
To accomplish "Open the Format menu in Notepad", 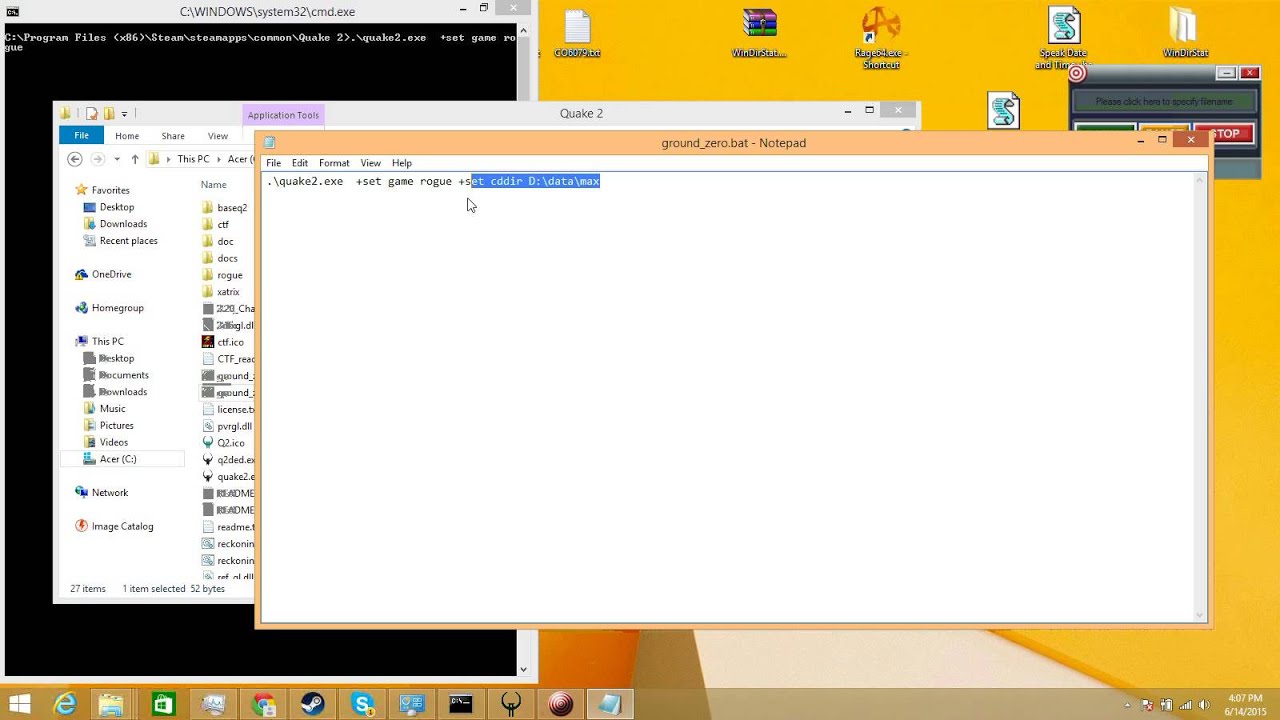I will (334, 163).
